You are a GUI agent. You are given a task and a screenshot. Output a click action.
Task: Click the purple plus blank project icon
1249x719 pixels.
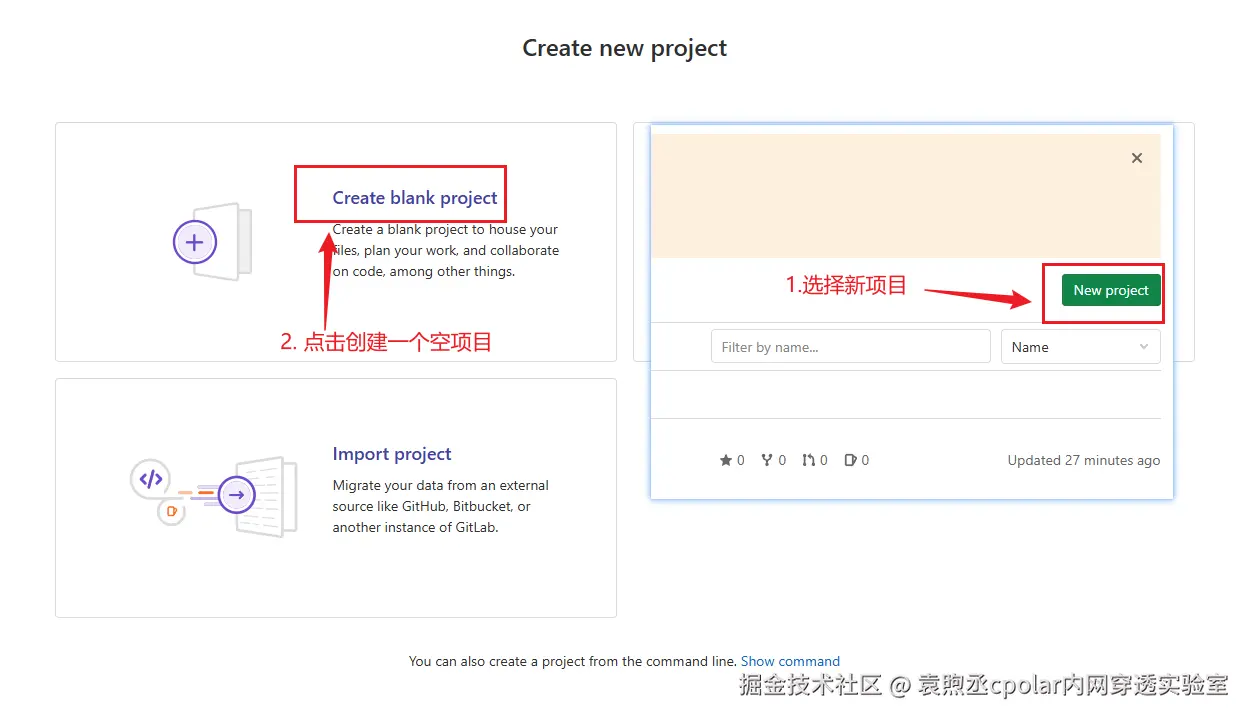195,242
